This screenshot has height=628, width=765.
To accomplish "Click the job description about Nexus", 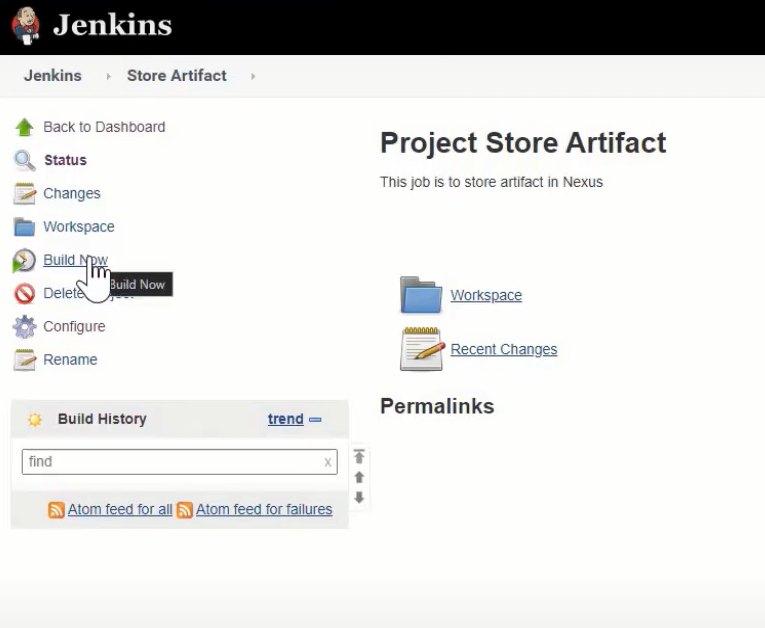I will click(491, 182).
